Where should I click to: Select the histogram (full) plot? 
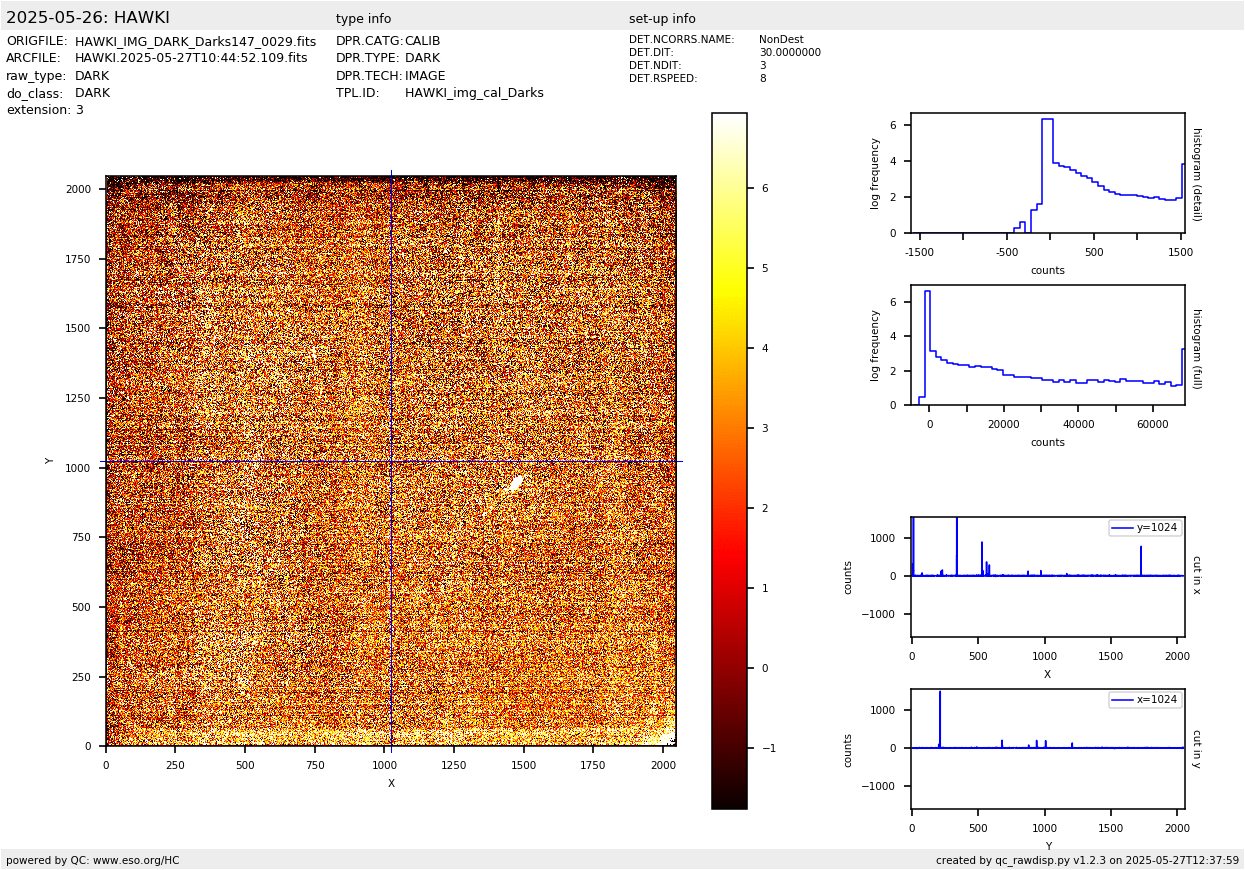pyautogui.click(x=1047, y=345)
